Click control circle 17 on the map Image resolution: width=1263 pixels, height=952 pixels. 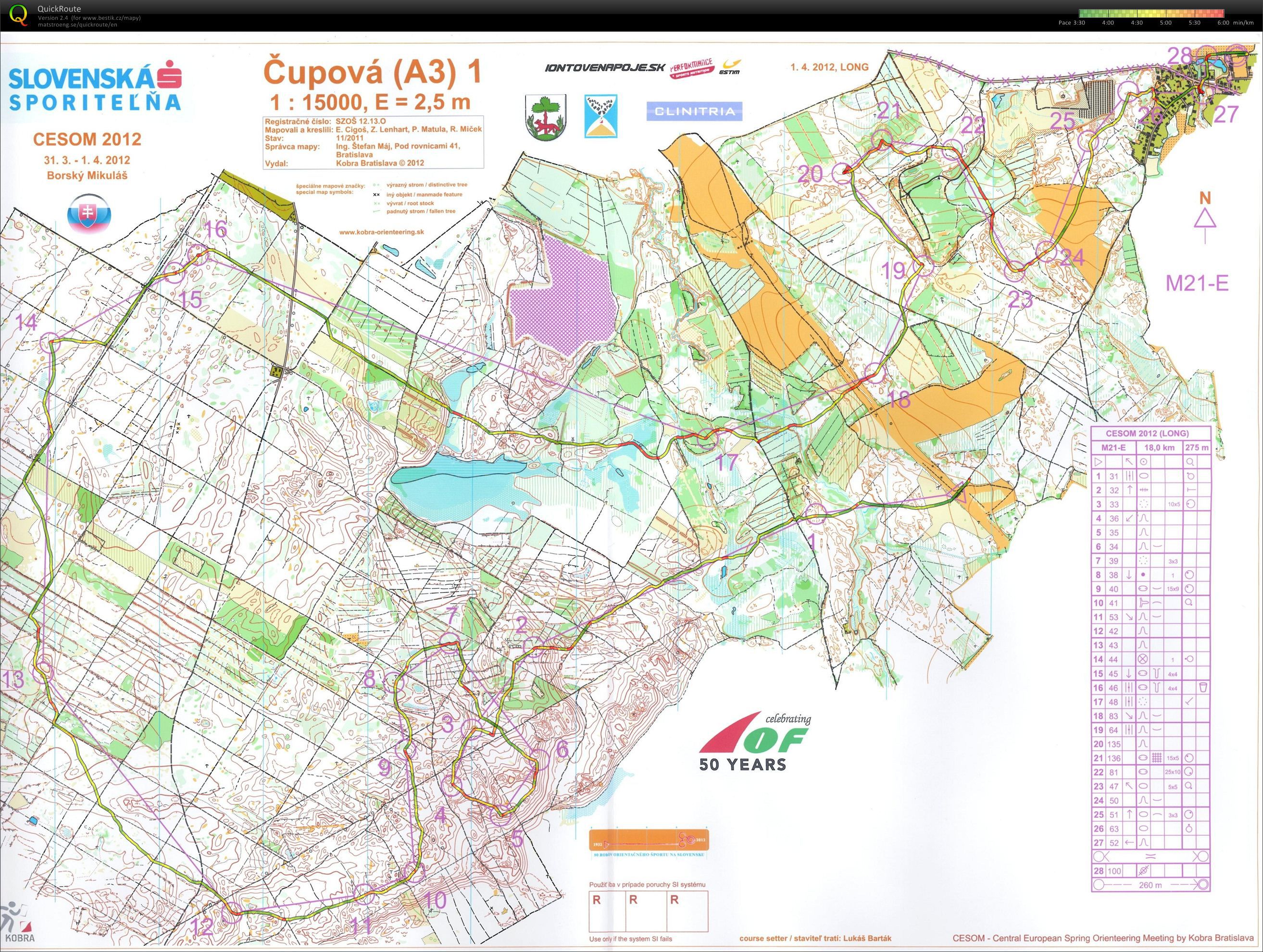(x=707, y=438)
